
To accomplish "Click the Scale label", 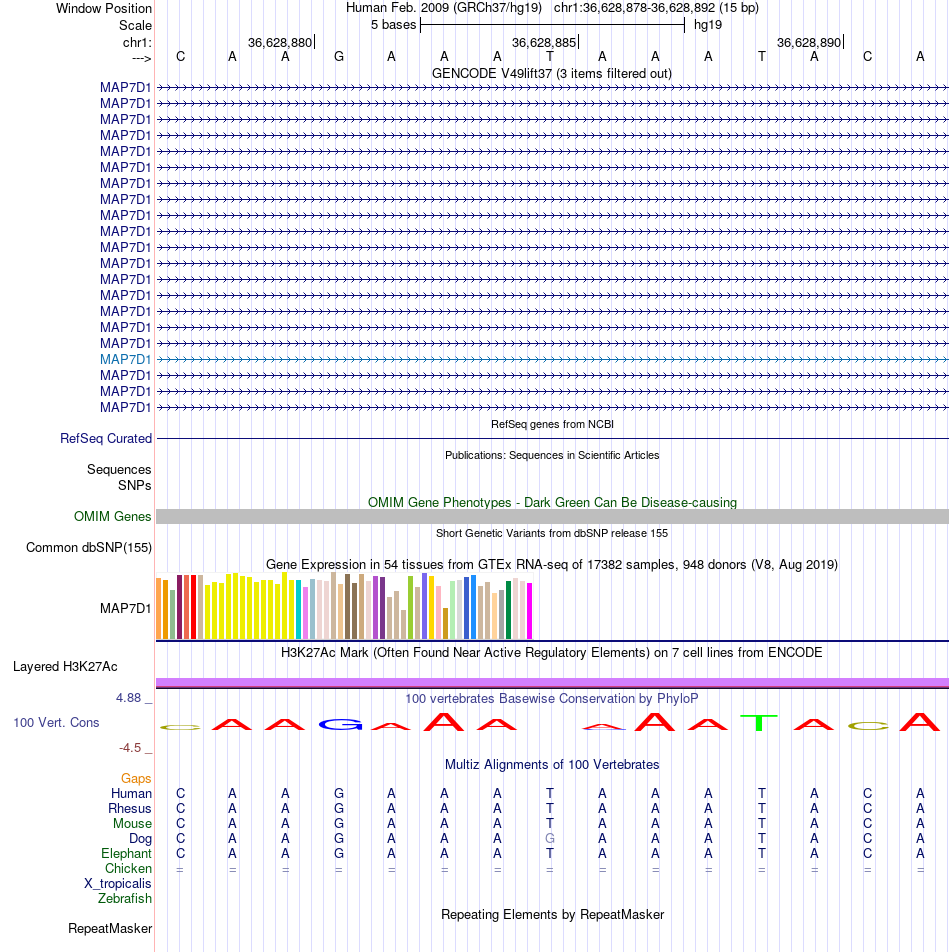I will pos(135,26).
